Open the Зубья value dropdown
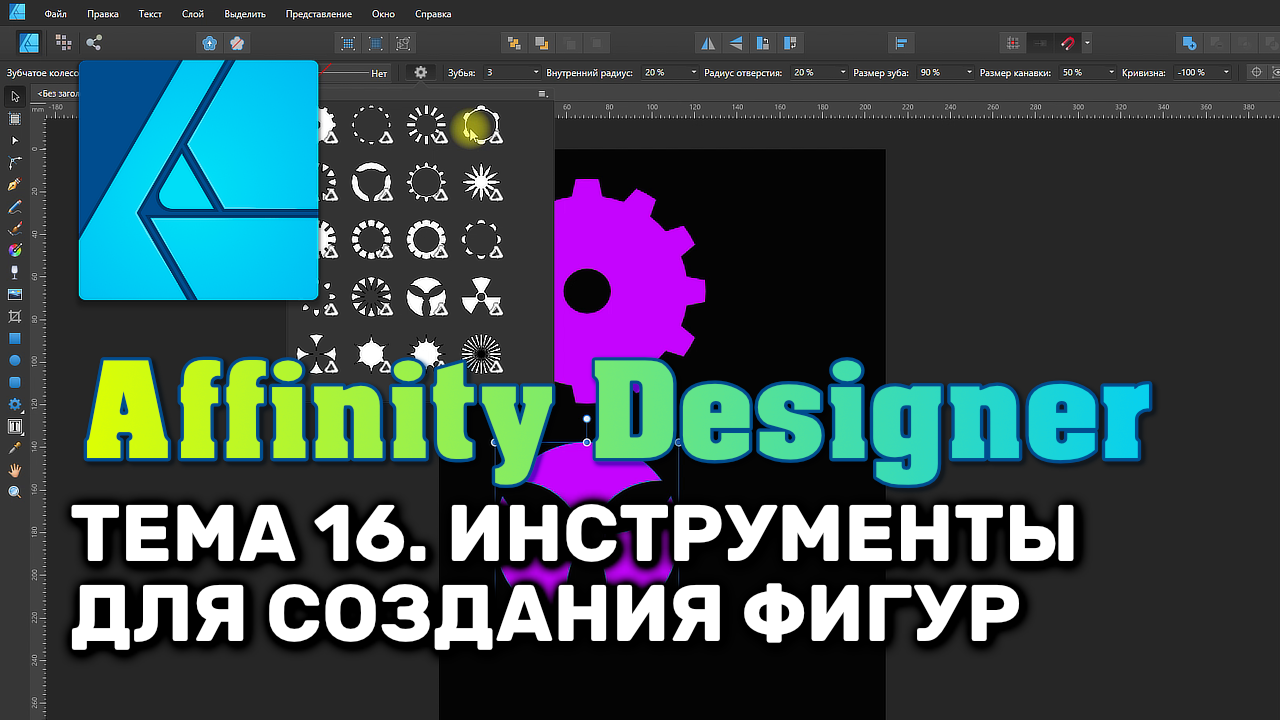This screenshot has width=1280, height=720. (x=535, y=73)
